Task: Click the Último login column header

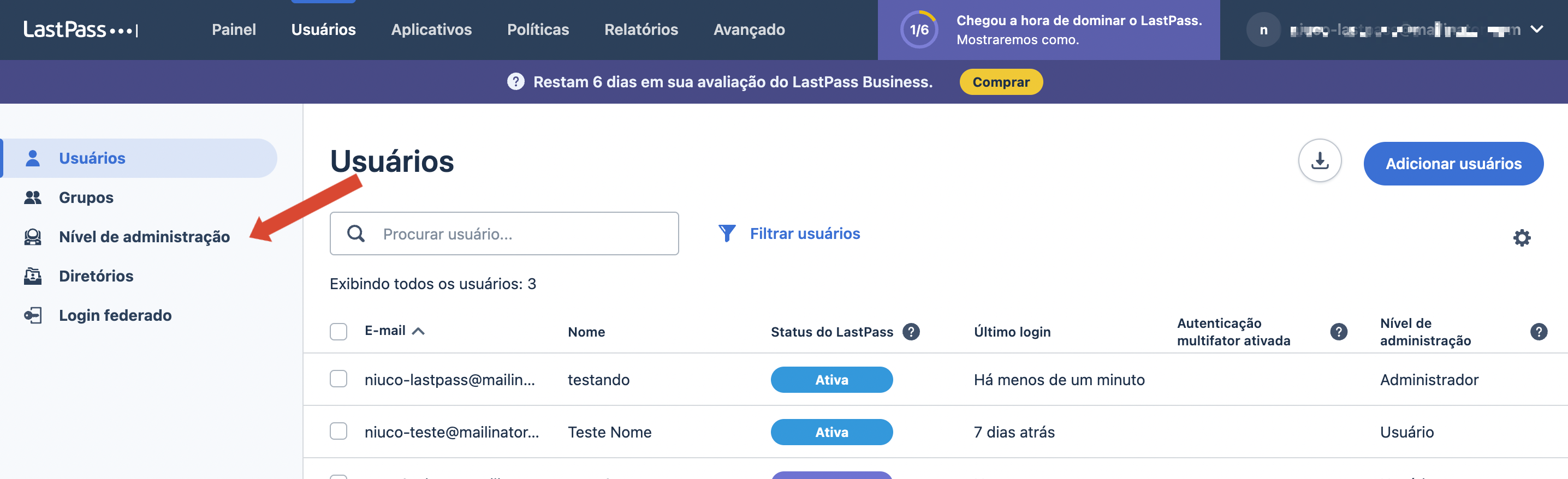Action: point(1012,332)
